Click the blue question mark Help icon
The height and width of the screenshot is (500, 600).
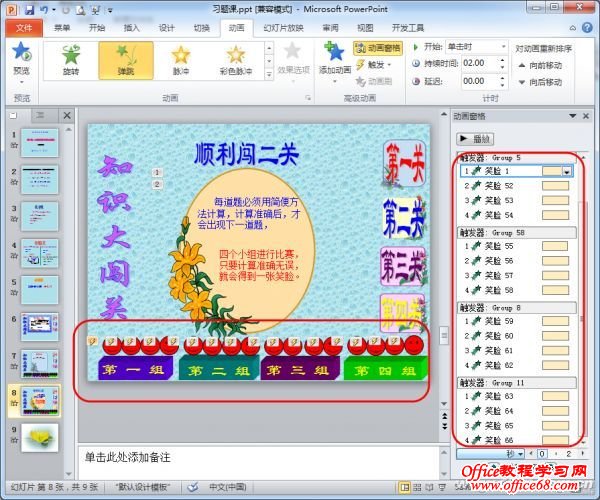click(587, 28)
